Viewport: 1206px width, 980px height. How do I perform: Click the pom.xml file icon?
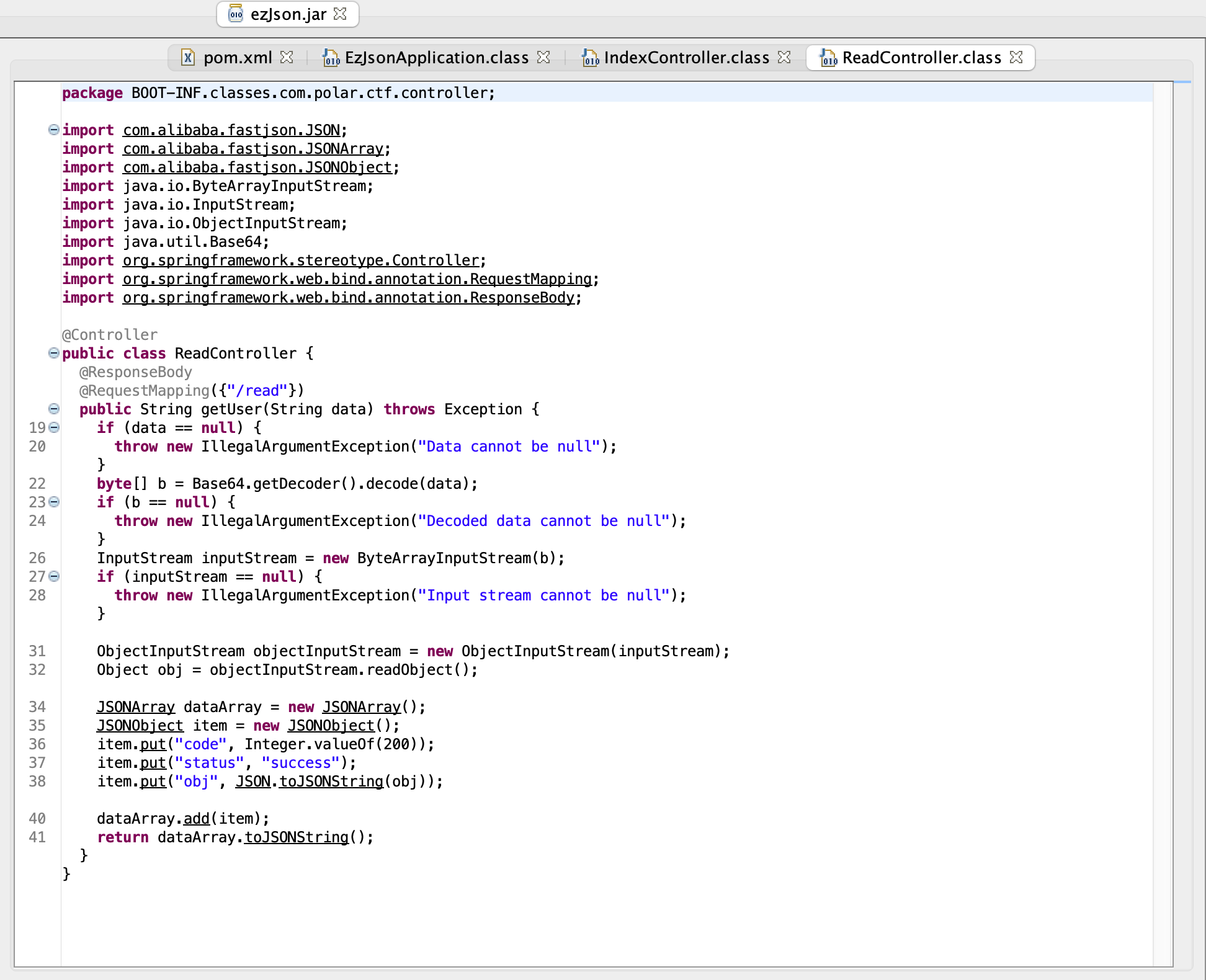click(188, 58)
